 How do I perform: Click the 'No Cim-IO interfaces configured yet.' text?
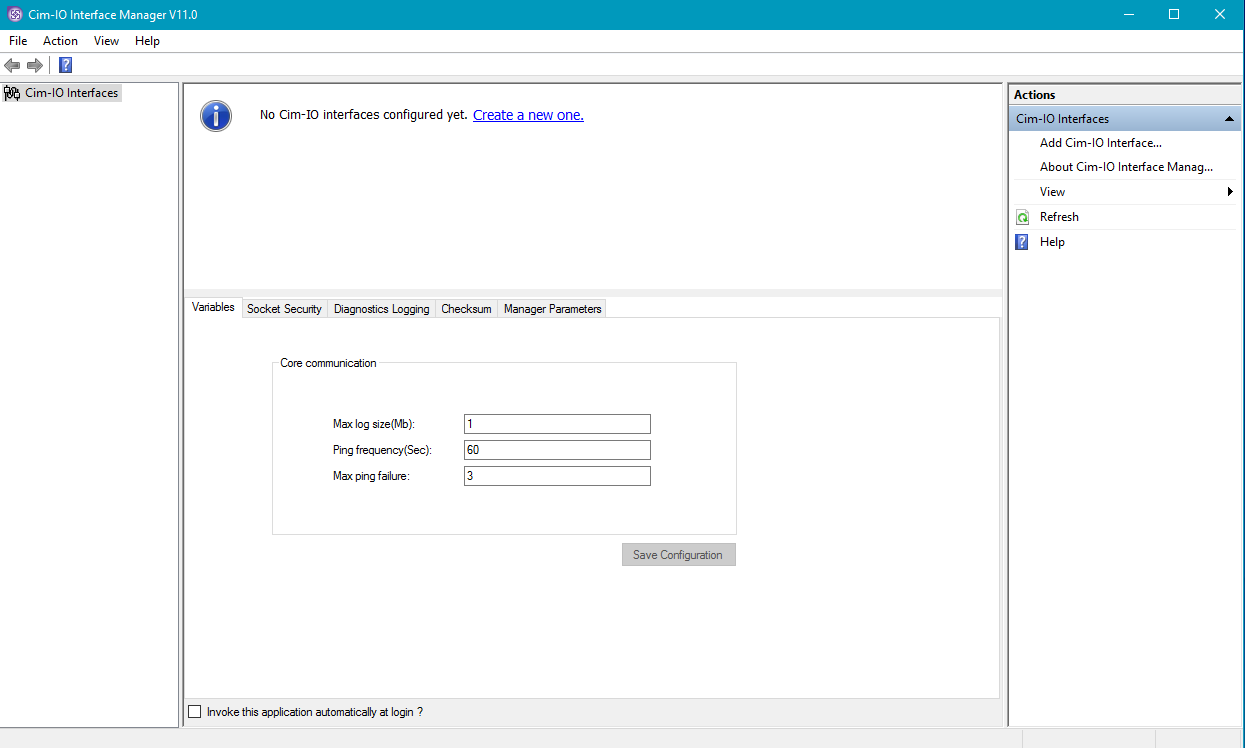coord(364,115)
